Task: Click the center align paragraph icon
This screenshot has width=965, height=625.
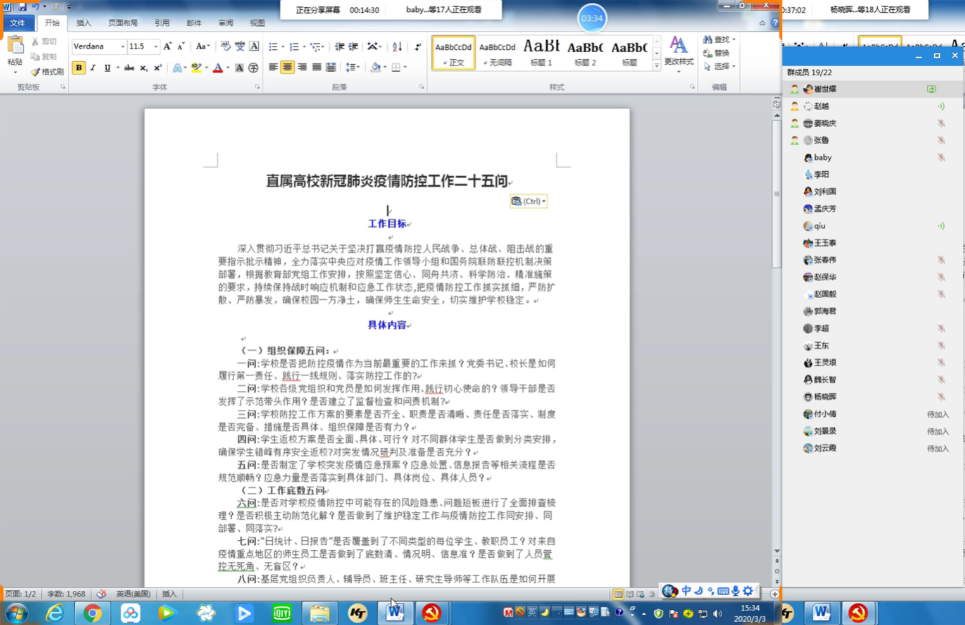Action: coord(287,68)
